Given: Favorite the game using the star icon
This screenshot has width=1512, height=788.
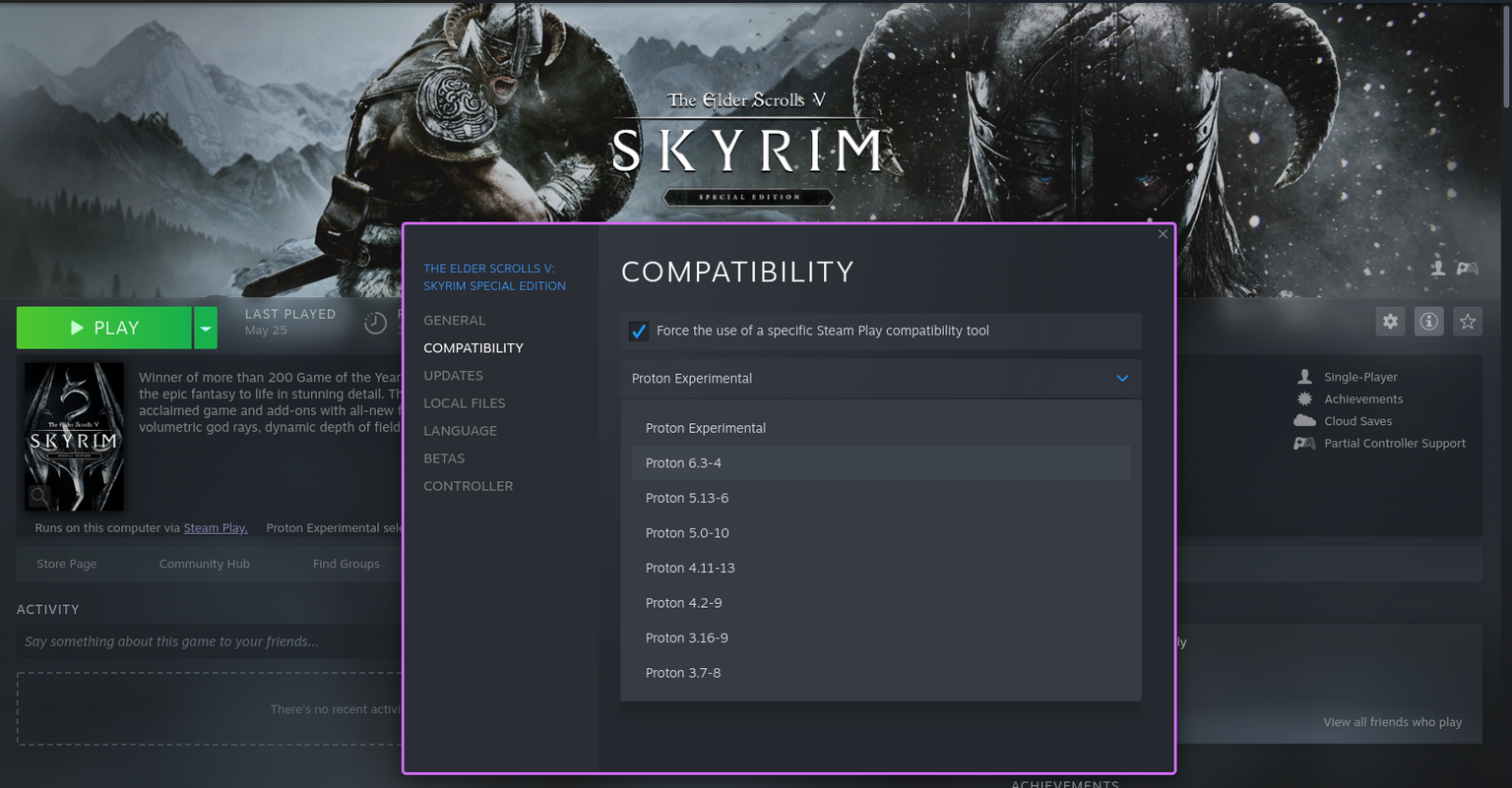Looking at the screenshot, I should (x=1468, y=321).
